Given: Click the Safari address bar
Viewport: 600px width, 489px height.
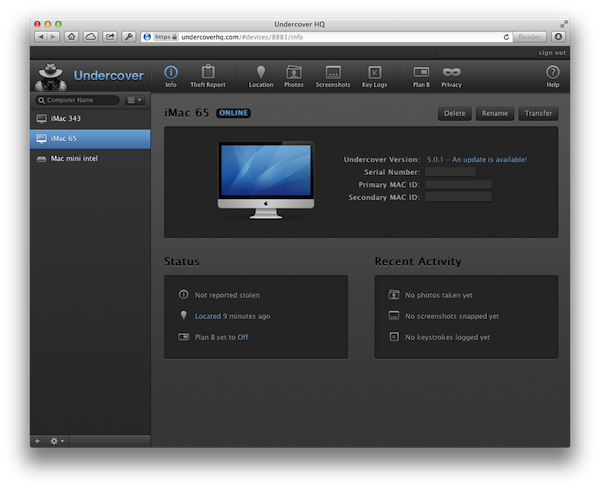Looking at the screenshot, I should (326, 37).
